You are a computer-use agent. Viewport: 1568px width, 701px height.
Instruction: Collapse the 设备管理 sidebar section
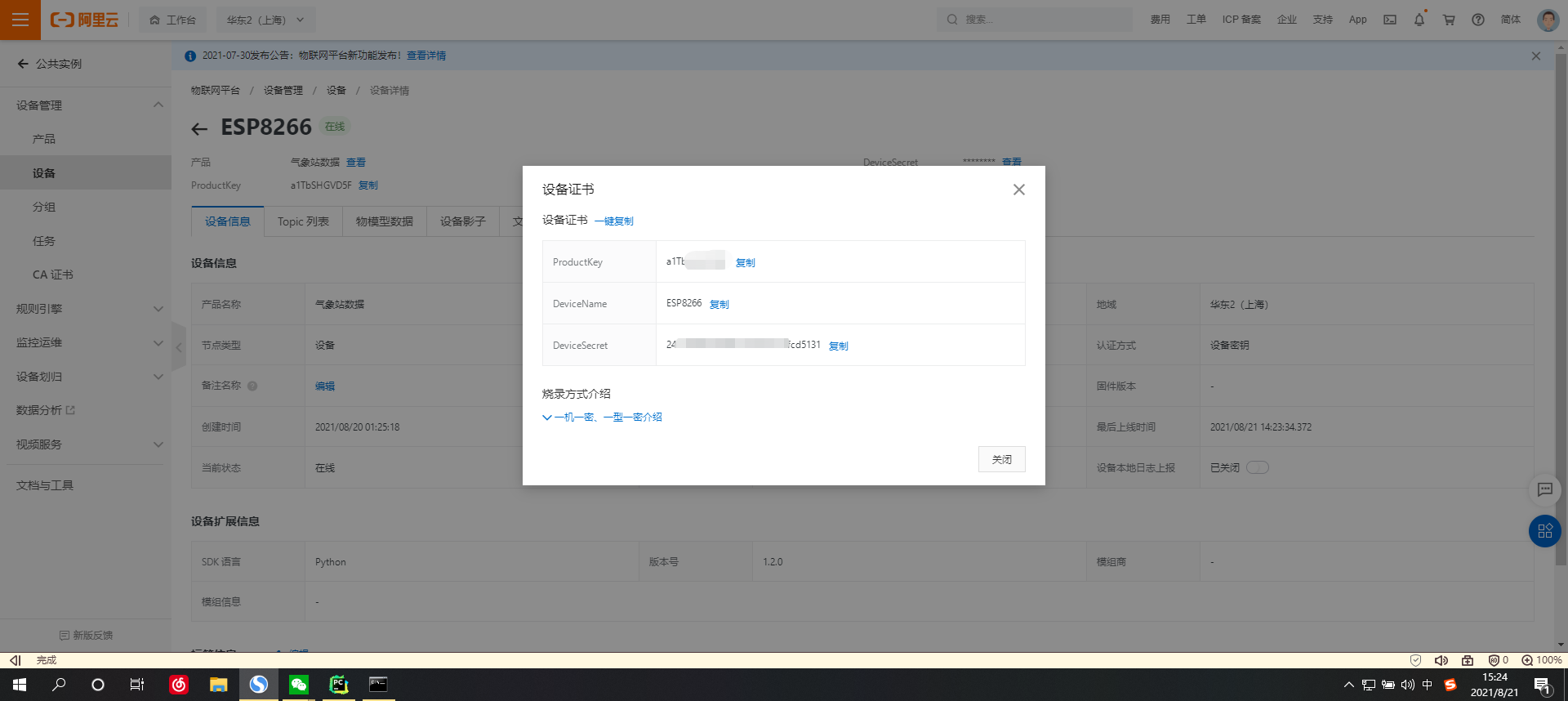pyautogui.click(x=86, y=105)
